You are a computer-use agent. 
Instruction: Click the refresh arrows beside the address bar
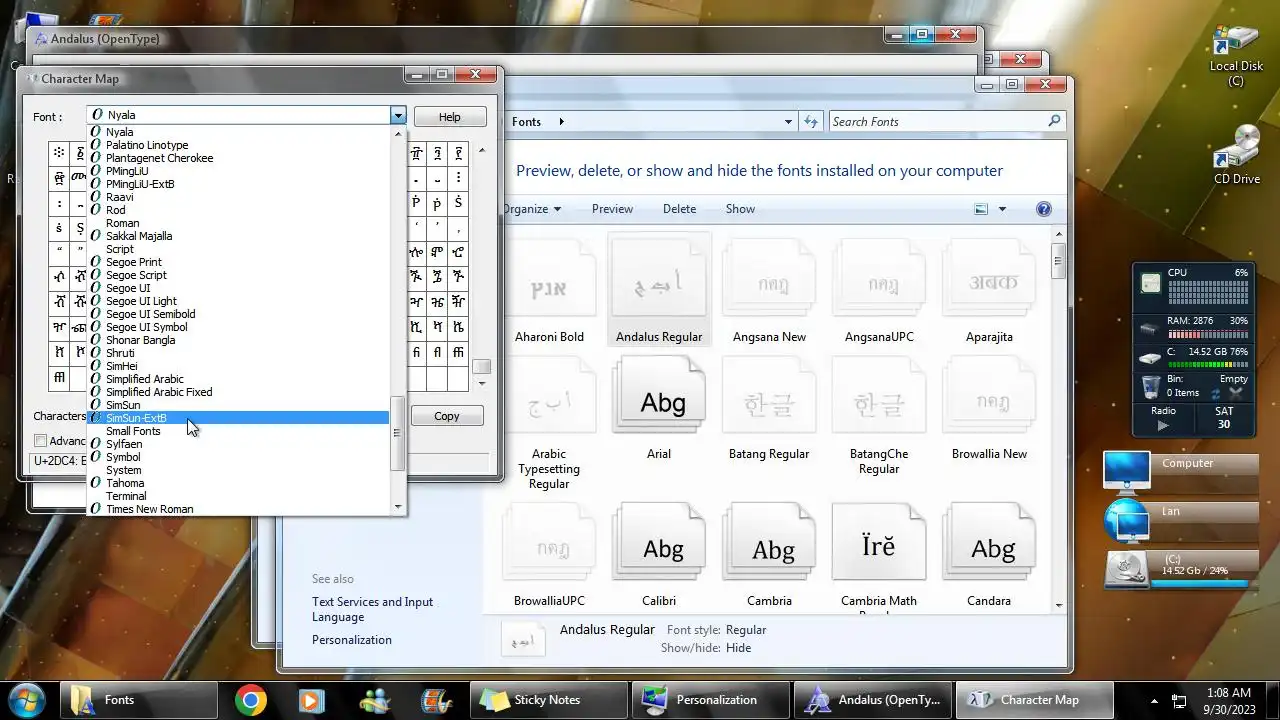[x=811, y=121]
